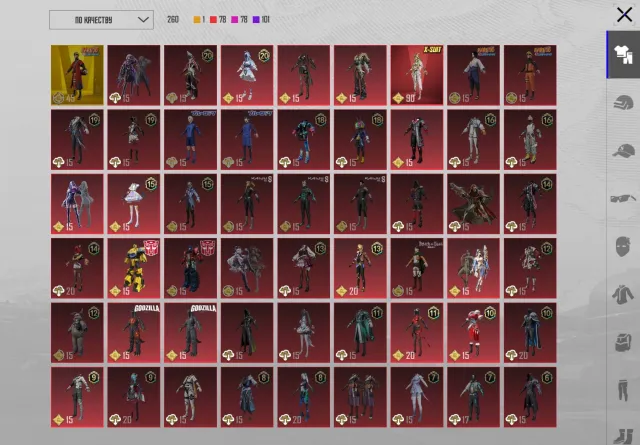Select the yellow Bumblebee Transformers outfit
This screenshot has width=640, height=445.
[x=134, y=268]
